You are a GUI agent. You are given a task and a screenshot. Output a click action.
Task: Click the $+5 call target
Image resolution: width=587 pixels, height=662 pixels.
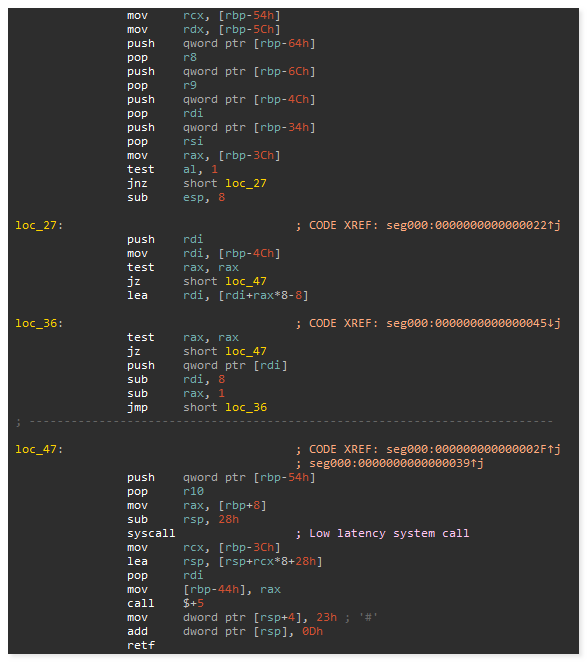193,603
